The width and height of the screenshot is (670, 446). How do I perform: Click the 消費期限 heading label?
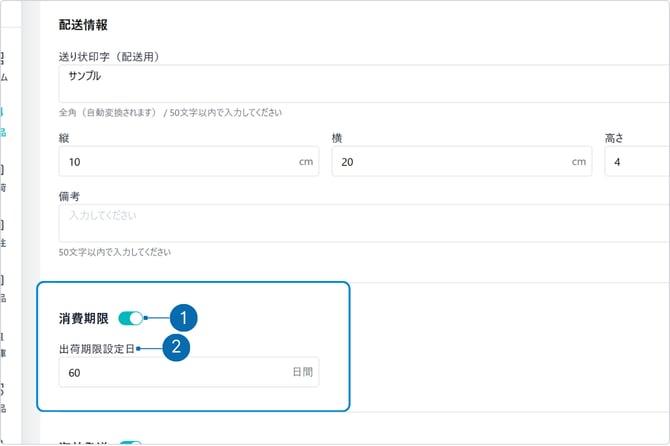84,319
